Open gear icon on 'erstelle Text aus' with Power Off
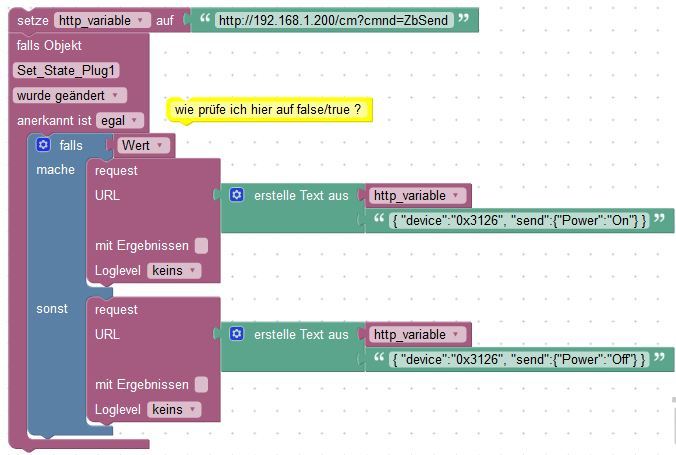Screen dimensions: 676x455 coord(236,333)
